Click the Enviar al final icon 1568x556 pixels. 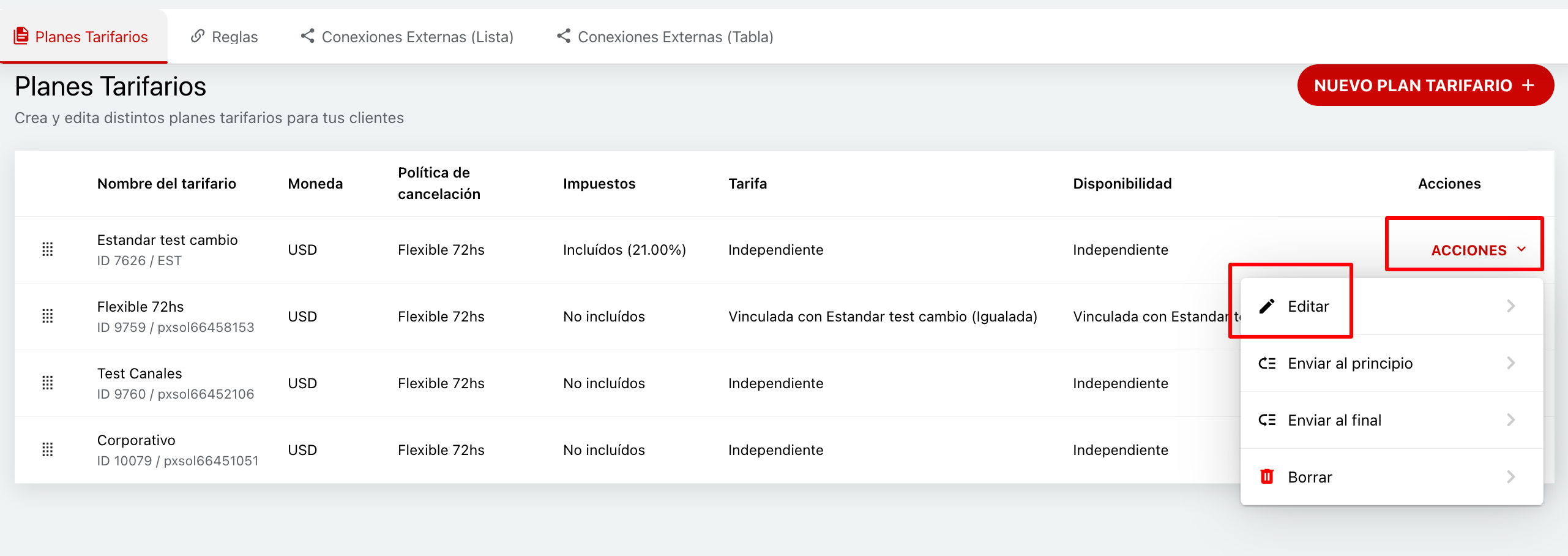[1266, 419]
